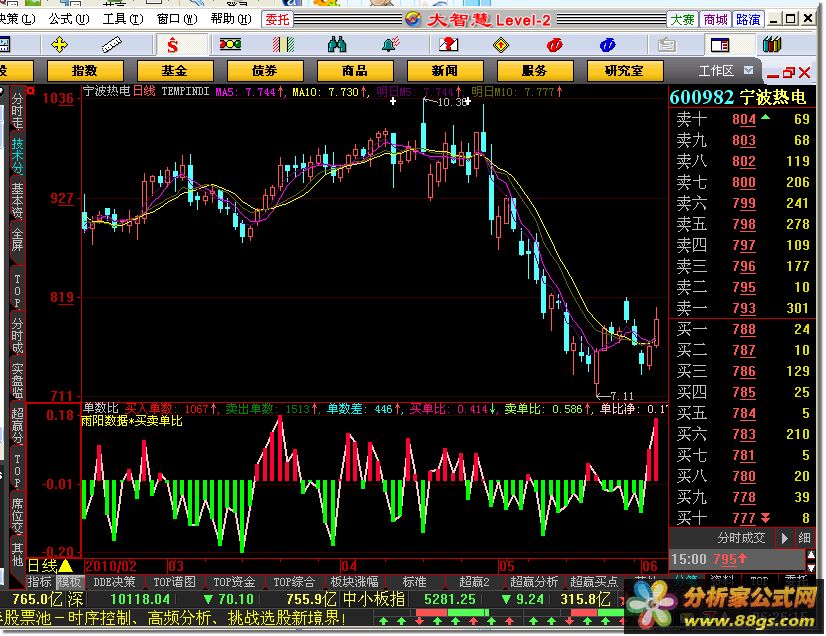
Task: Click the yellow crosshair cursor toolbar icon
Action: click(x=59, y=45)
